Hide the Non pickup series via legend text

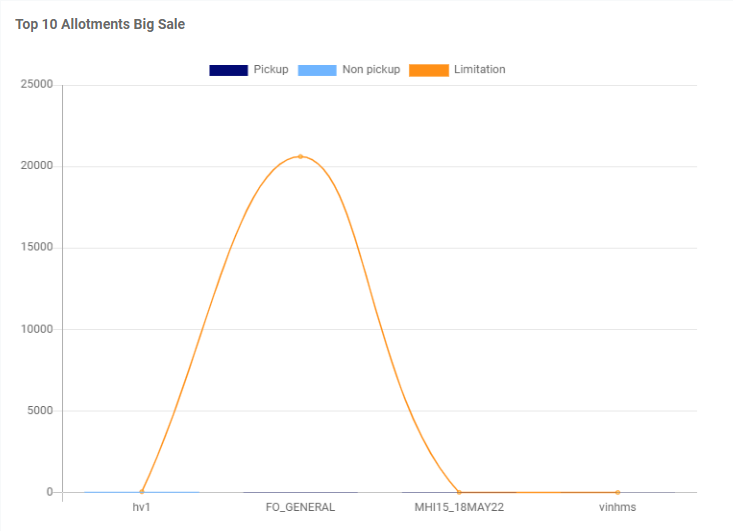pyautogui.click(x=371, y=70)
